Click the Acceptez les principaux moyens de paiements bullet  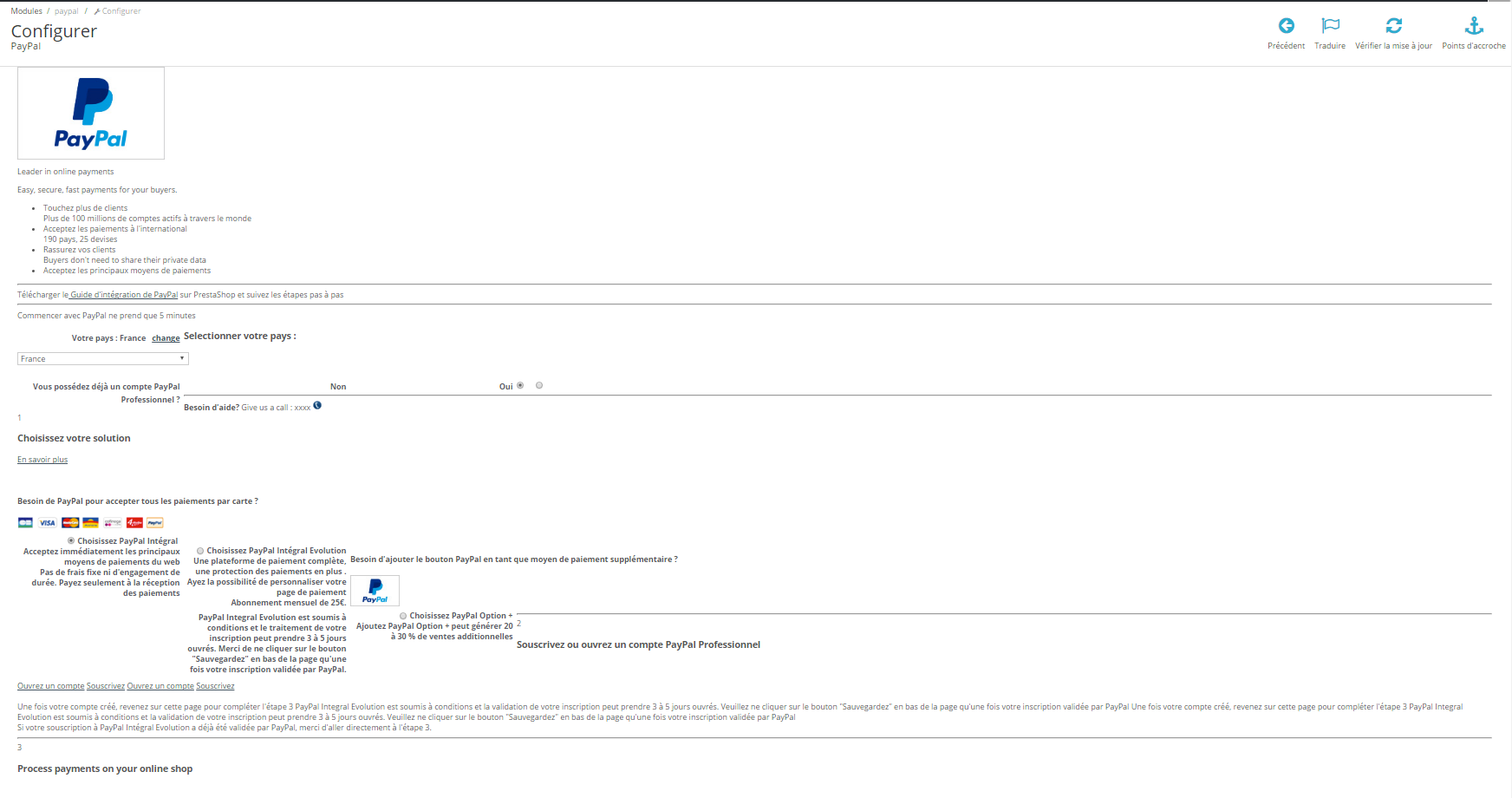point(127,271)
